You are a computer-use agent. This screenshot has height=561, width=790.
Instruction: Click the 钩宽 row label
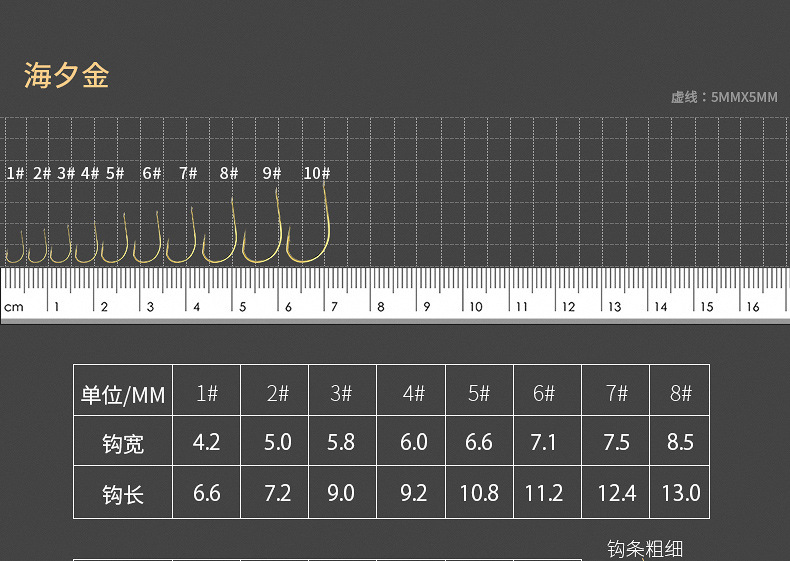tap(123, 444)
